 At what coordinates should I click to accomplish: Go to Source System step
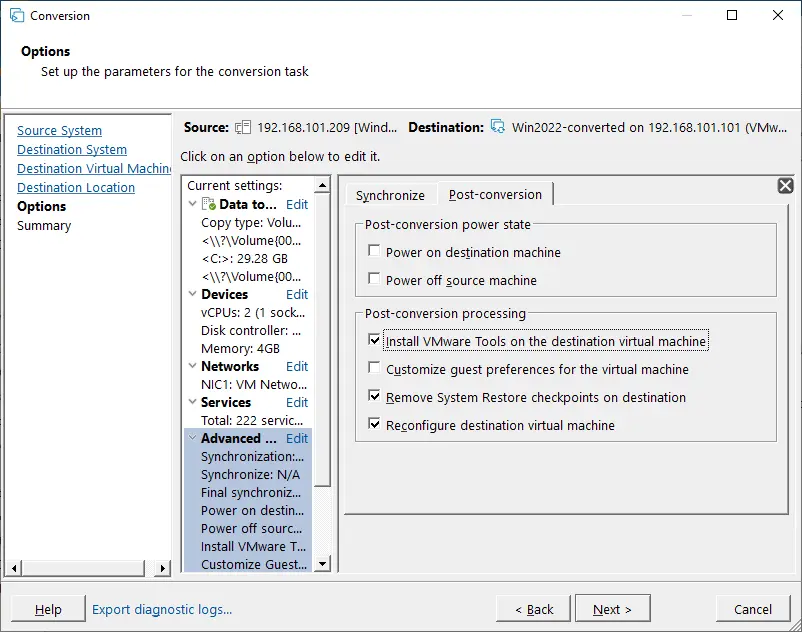[x=59, y=130]
